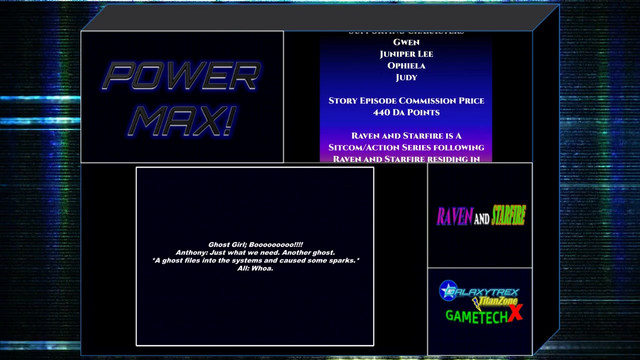Click the POWER MAX! title logo
Image resolution: width=640 pixels, height=360 pixels.
click(x=181, y=99)
